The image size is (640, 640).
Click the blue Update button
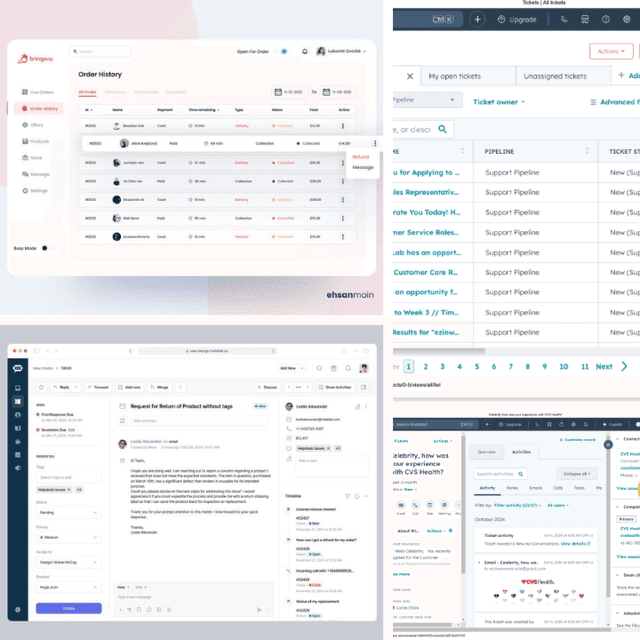(x=69, y=607)
